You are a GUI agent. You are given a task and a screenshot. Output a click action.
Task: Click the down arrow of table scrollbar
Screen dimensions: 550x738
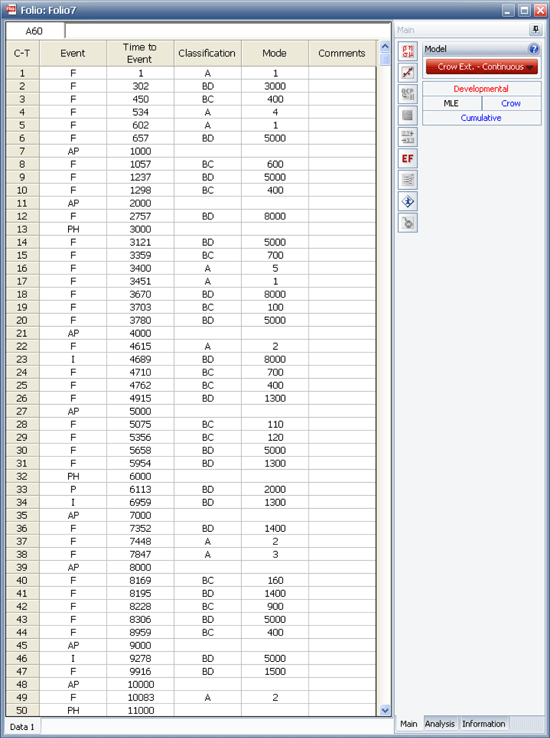pos(385,710)
